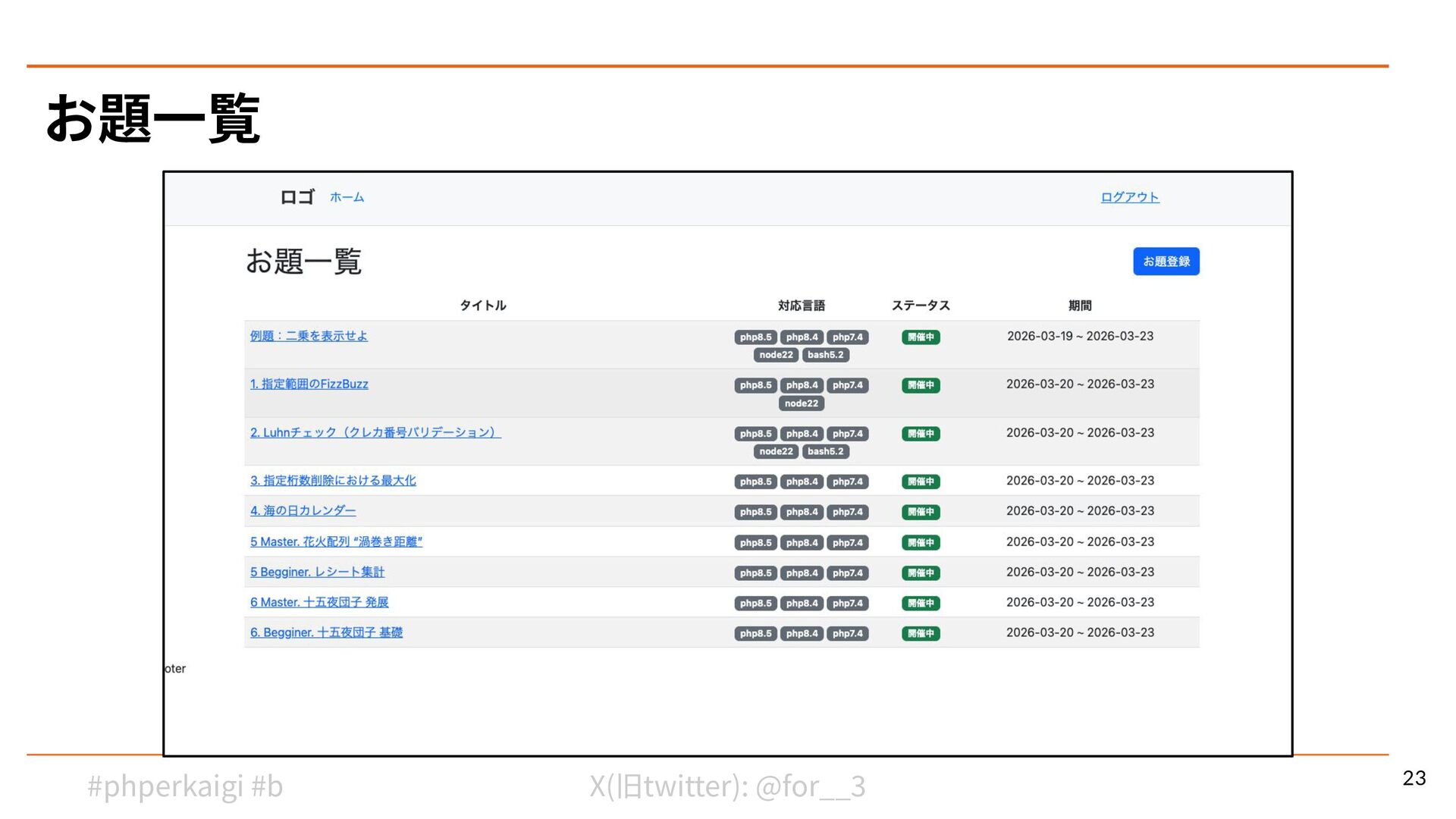The width and height of the screenshot is (1456, 819).
Task: Open 6 Master. 十五夜団子 発展 link
Action: tap(319, 603)
